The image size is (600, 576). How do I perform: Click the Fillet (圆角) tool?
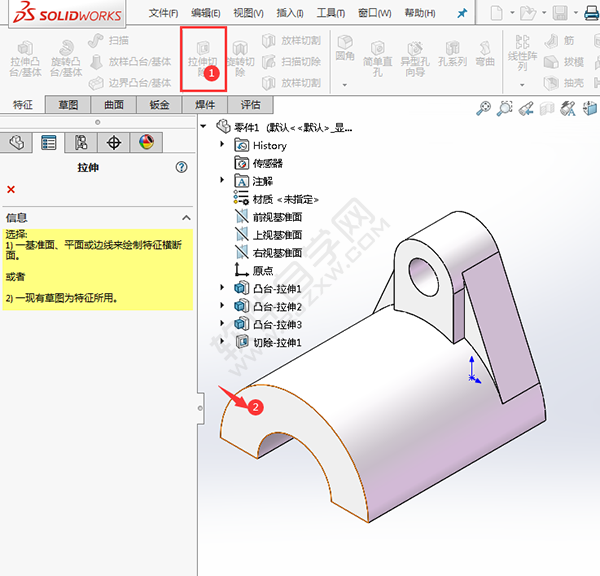[x=345, y=48]
